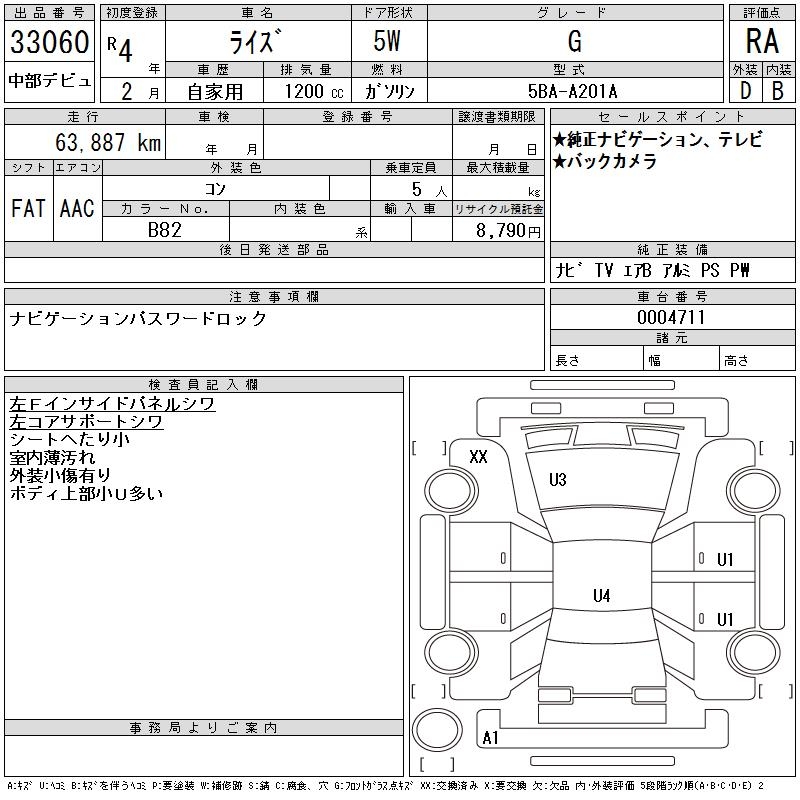Viewport: 800px width, 800px height.
Task: Select the exterior grade D
Action: (x=745, y=91)
